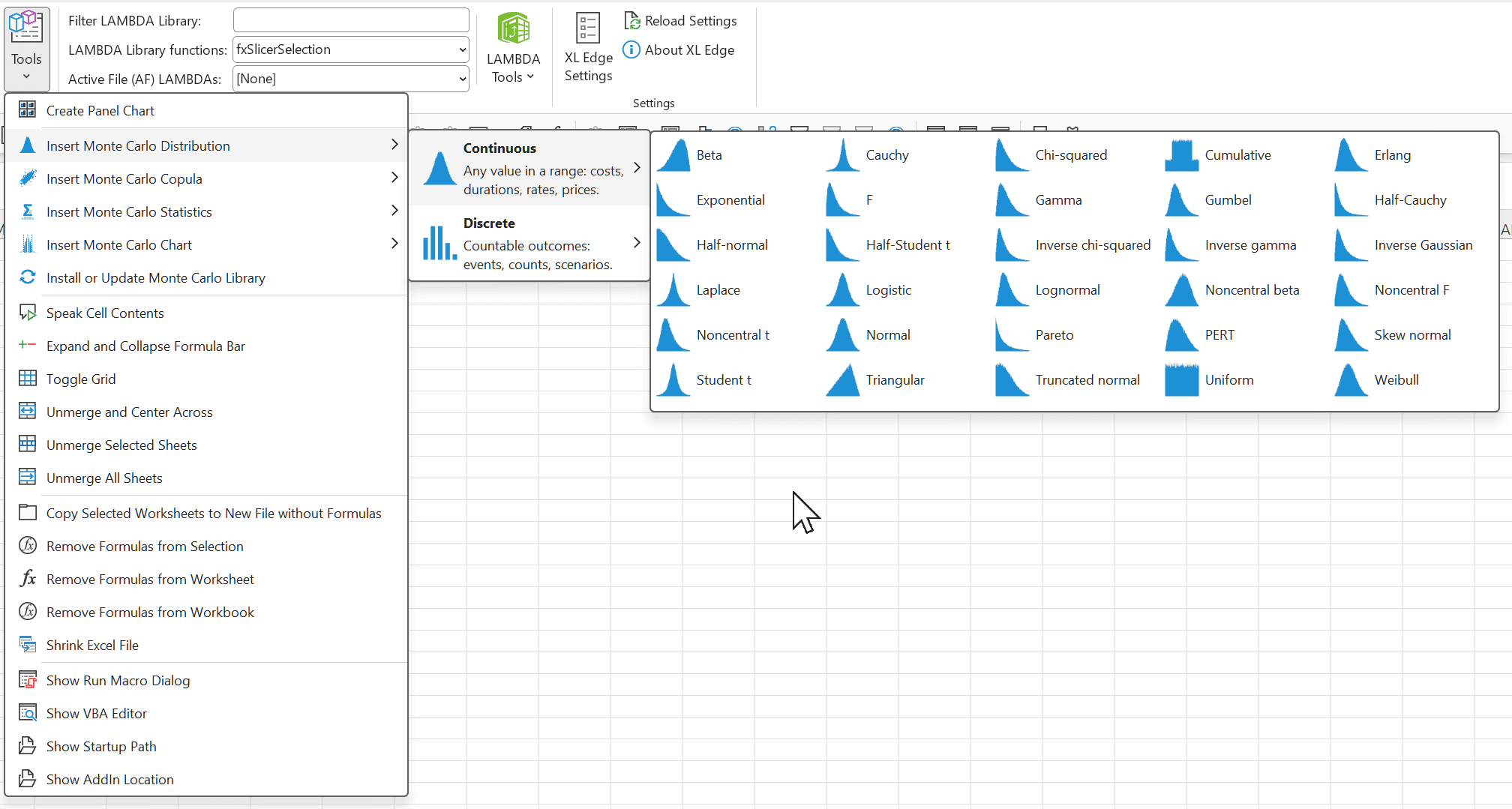Pick the Weibull distribution icon
Screen dimensions: 1512x809
1351,380
